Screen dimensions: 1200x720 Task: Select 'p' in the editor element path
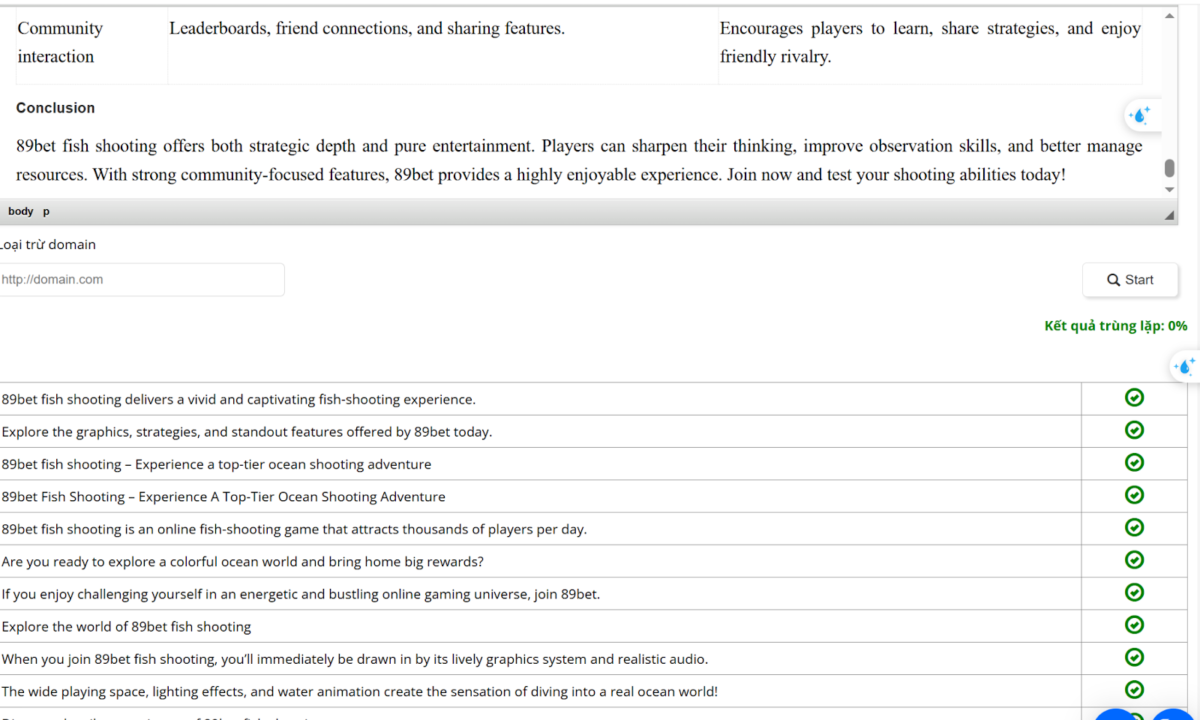46,212
